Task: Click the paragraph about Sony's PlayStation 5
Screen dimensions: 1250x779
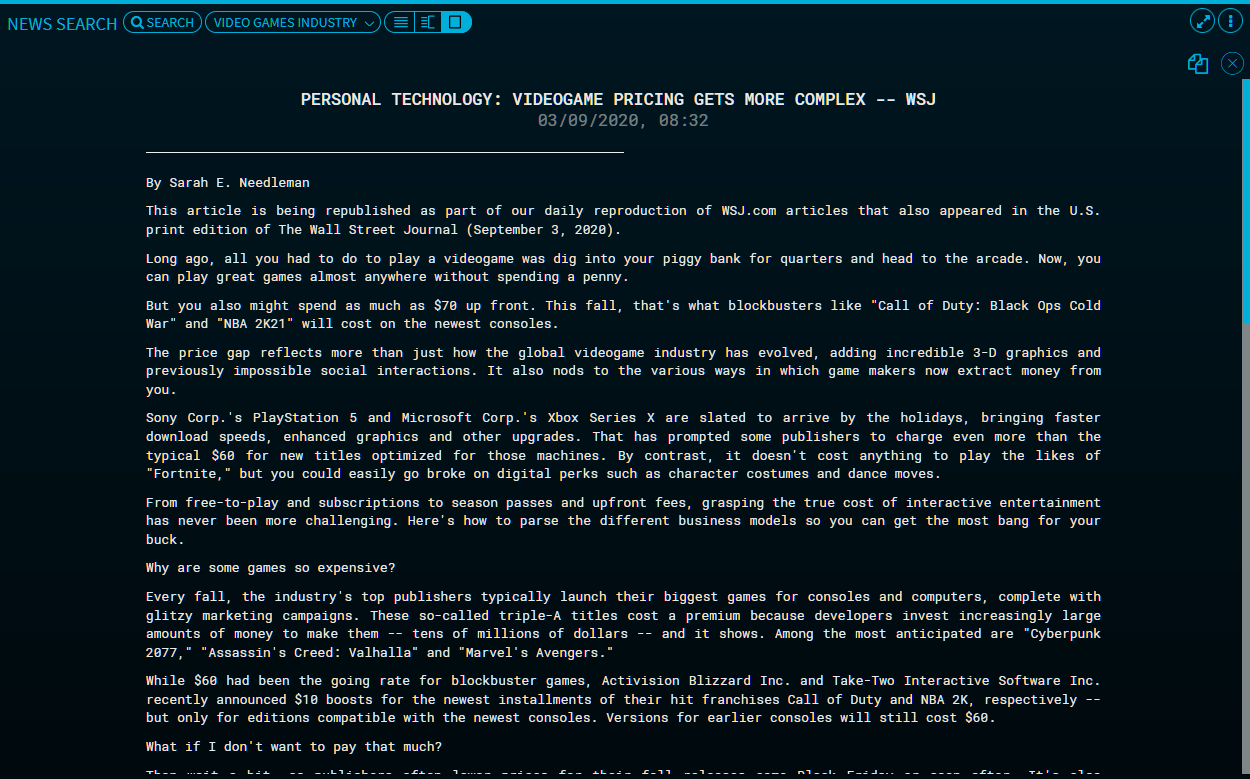Action: [622, 446]
